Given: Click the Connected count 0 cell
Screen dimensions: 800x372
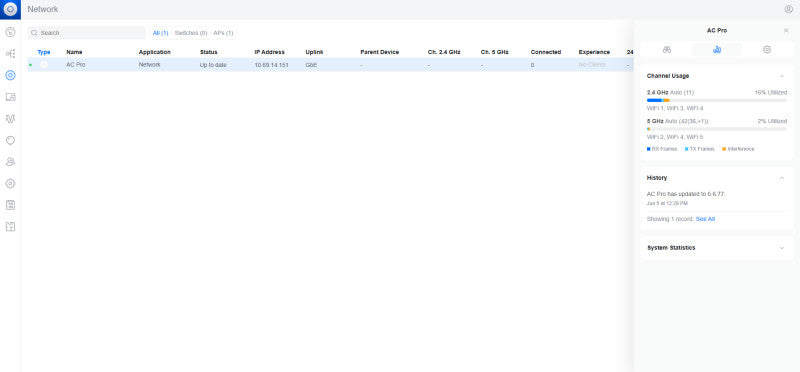Looking at the screenshot, I should pos(532,65).
